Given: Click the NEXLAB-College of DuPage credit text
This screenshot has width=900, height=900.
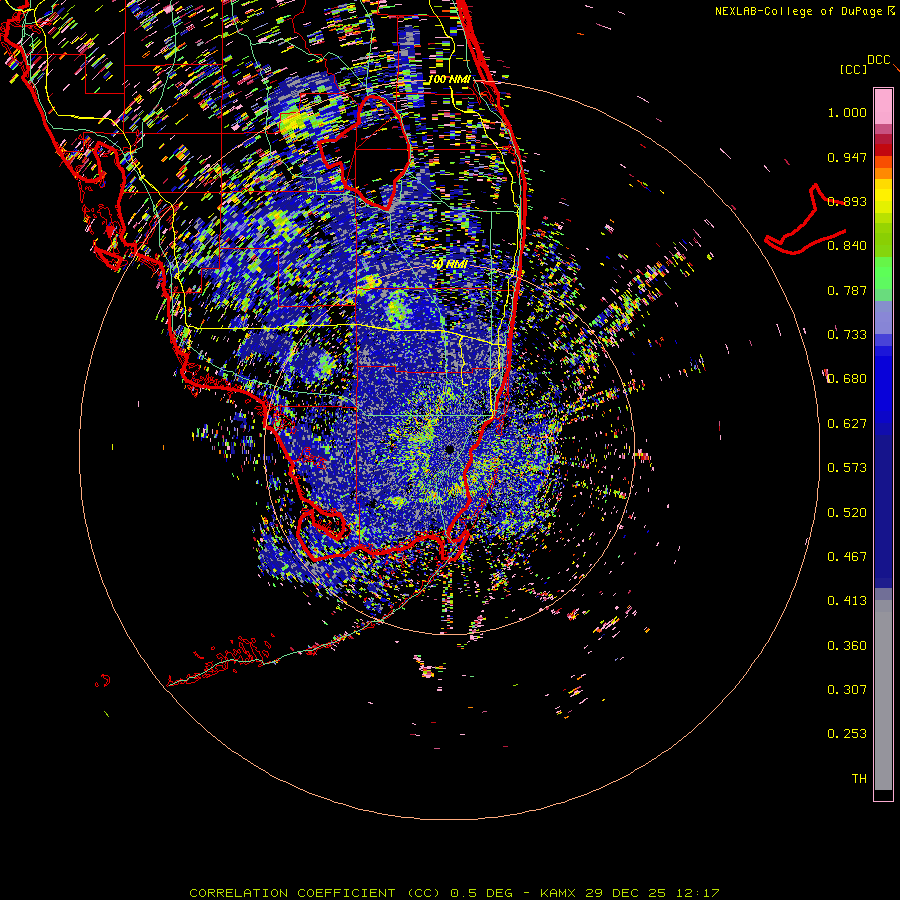Looking at the screenshot, I should [x=805, y=11].
